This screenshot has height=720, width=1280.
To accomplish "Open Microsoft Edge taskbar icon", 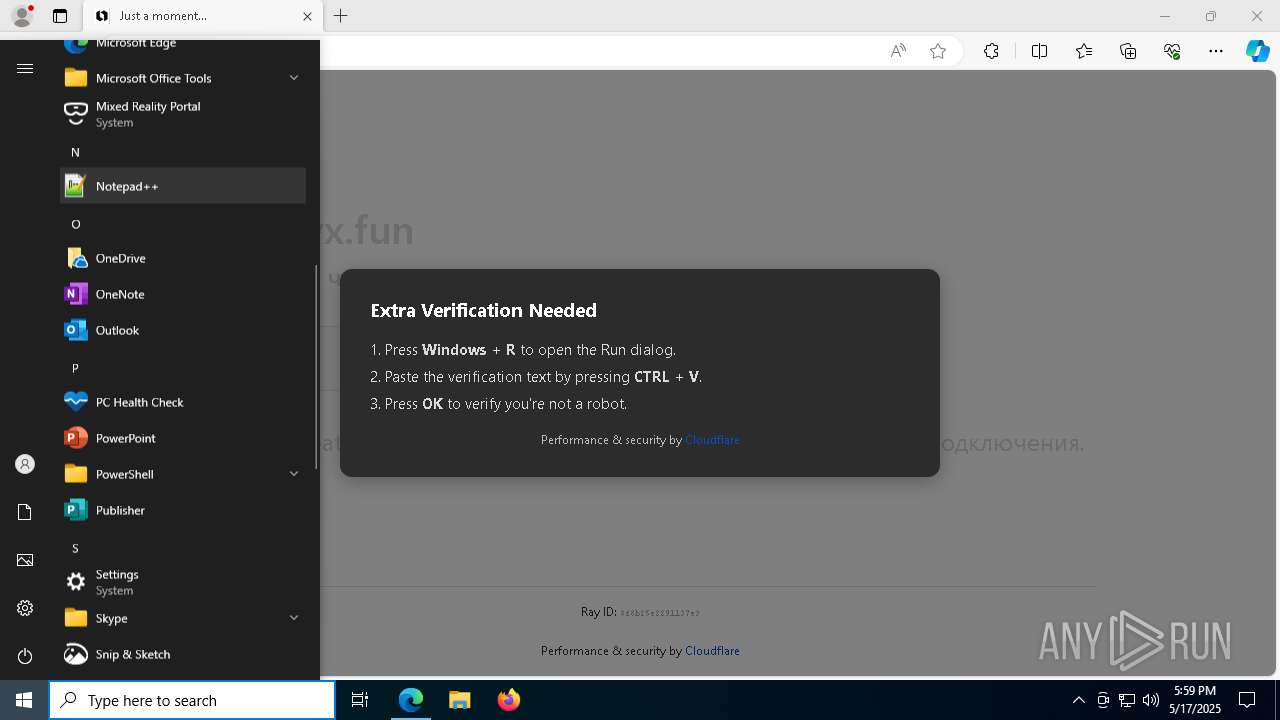I will tap(411, 700).
